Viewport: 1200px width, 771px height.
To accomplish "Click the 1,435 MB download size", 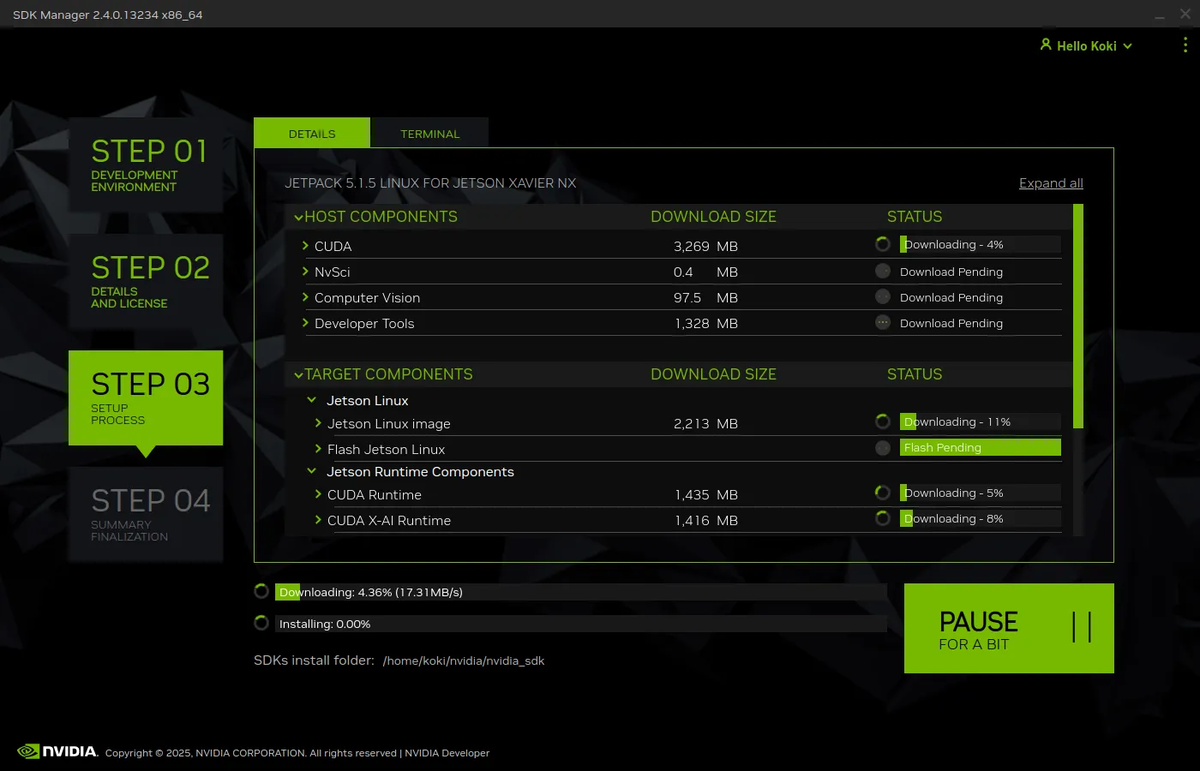I will [706, 495].
